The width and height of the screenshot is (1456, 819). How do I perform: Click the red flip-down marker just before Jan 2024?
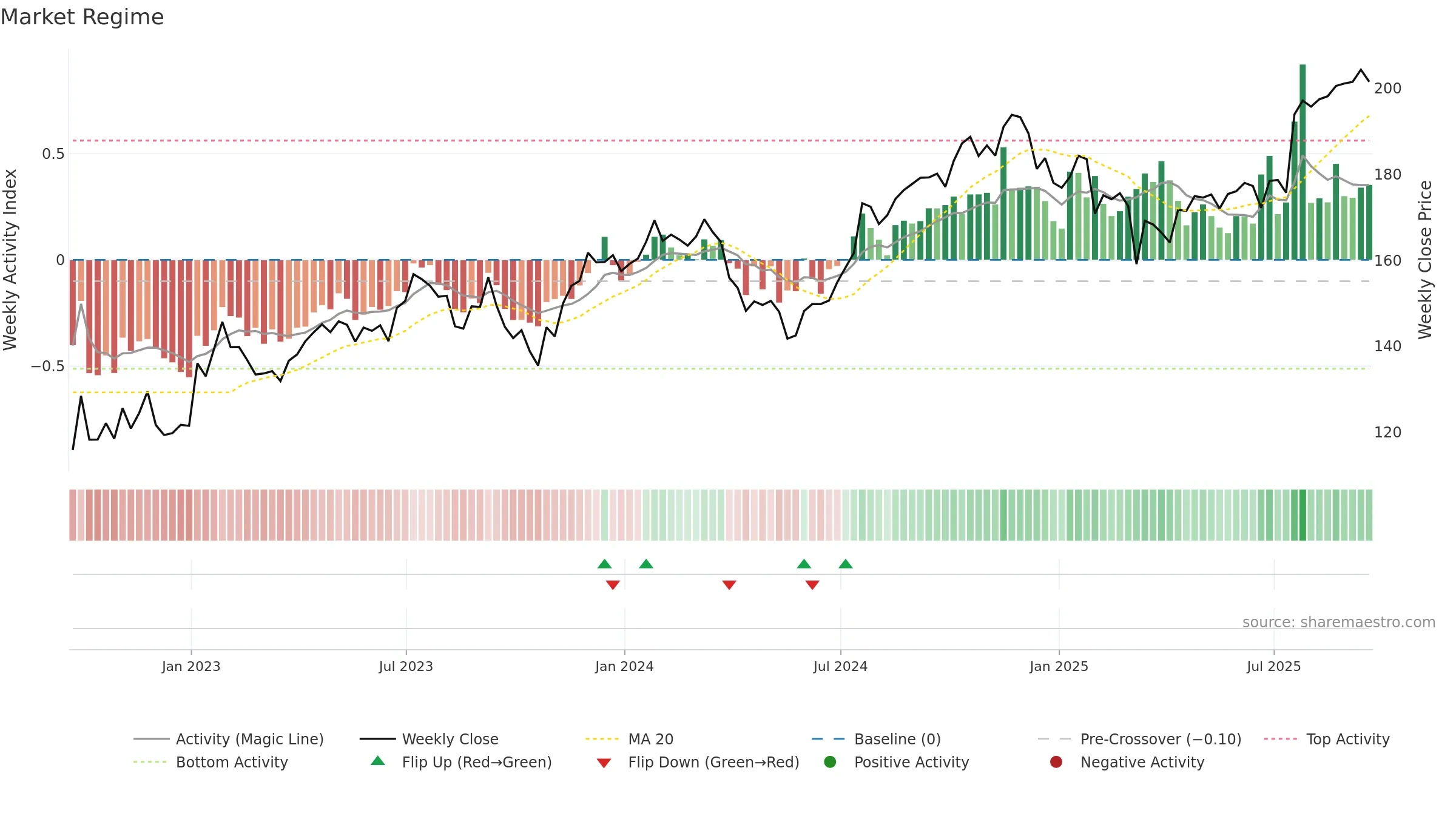(x=613, y=585)
